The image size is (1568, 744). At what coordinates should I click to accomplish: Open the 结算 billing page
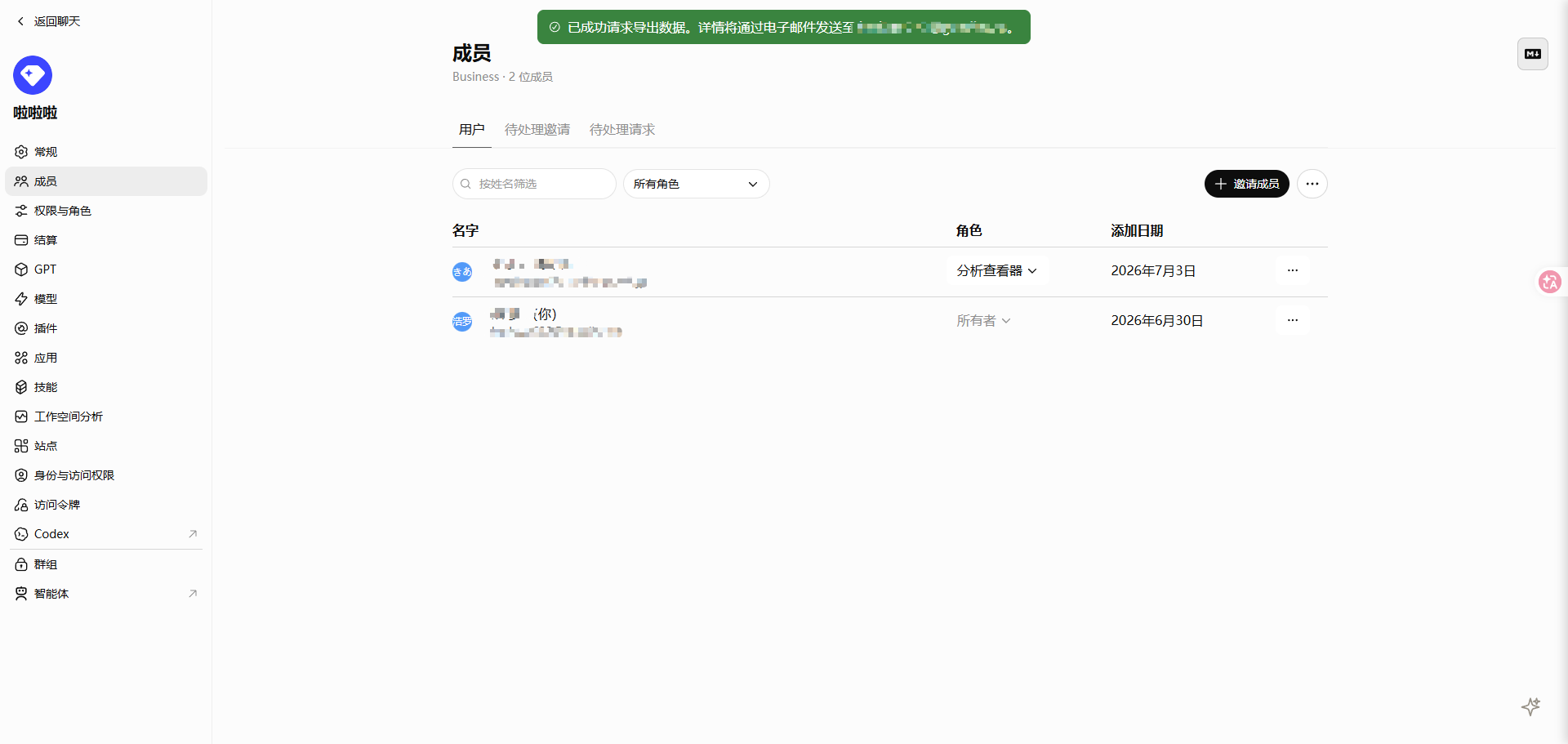(106, 240)
